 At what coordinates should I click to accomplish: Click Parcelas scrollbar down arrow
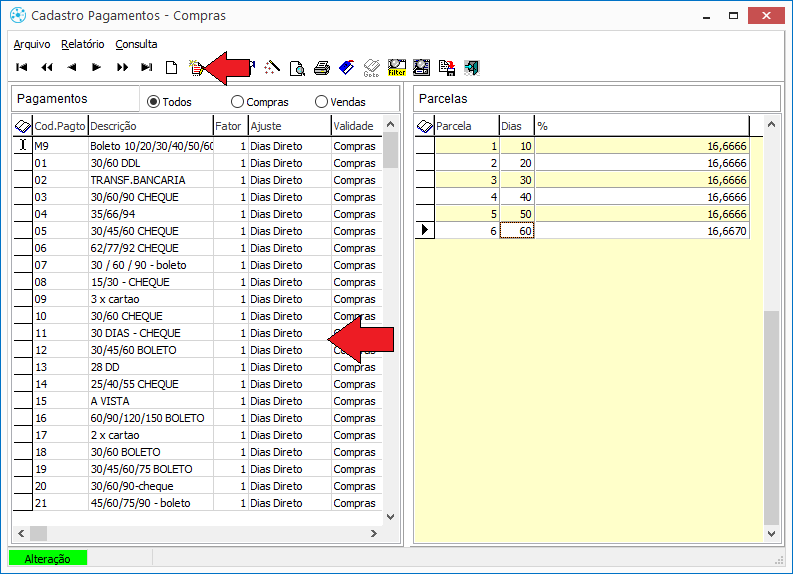click(x=771, y=533)
